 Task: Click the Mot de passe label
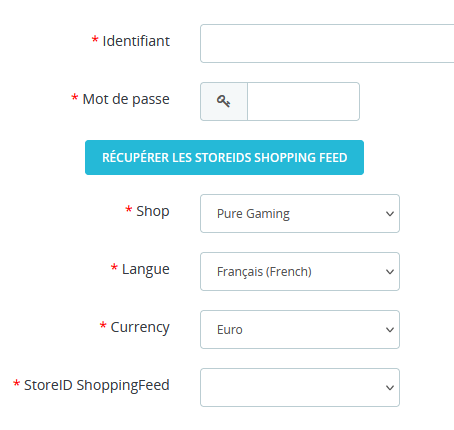point(126,99)
